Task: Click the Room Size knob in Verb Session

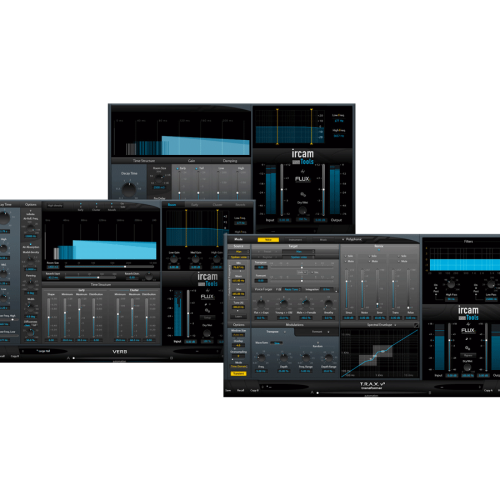Action: point(159,177)
